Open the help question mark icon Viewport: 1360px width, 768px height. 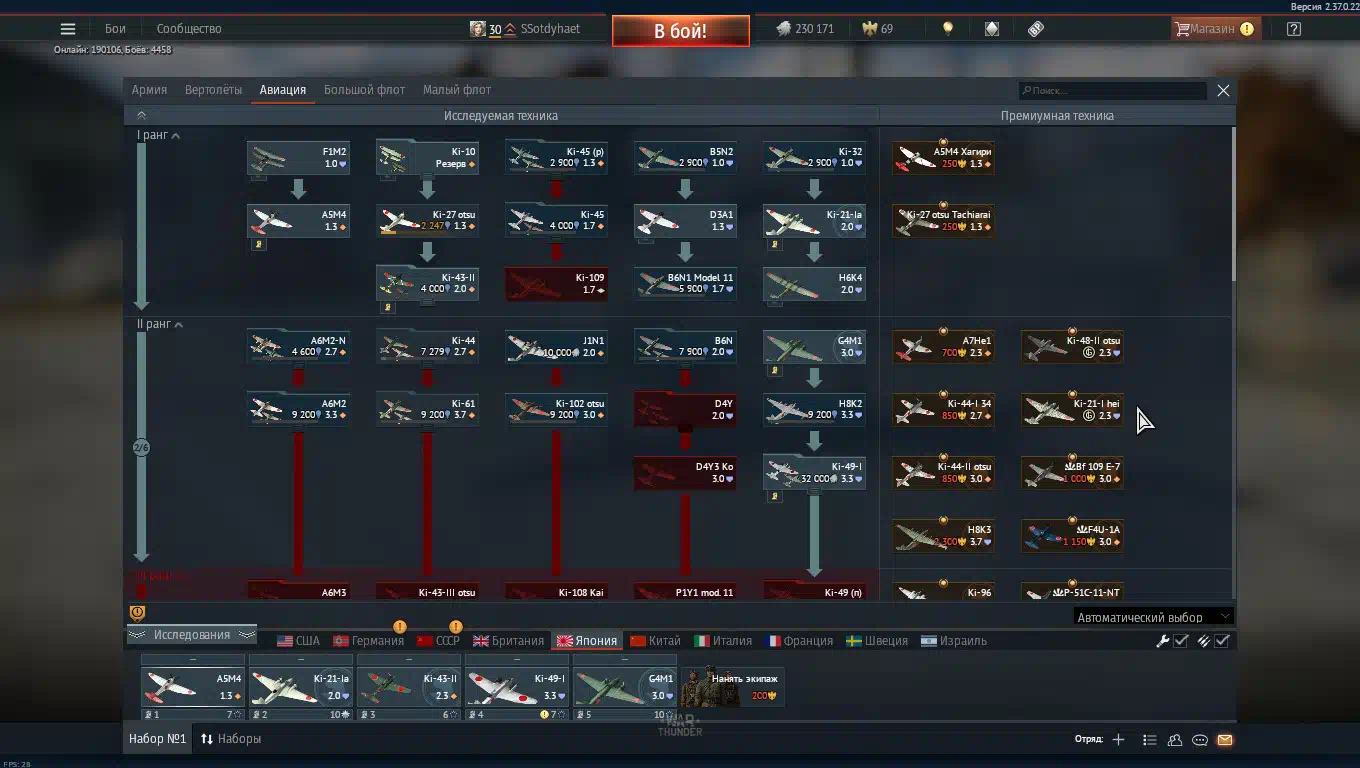[x=1294, y=29]
